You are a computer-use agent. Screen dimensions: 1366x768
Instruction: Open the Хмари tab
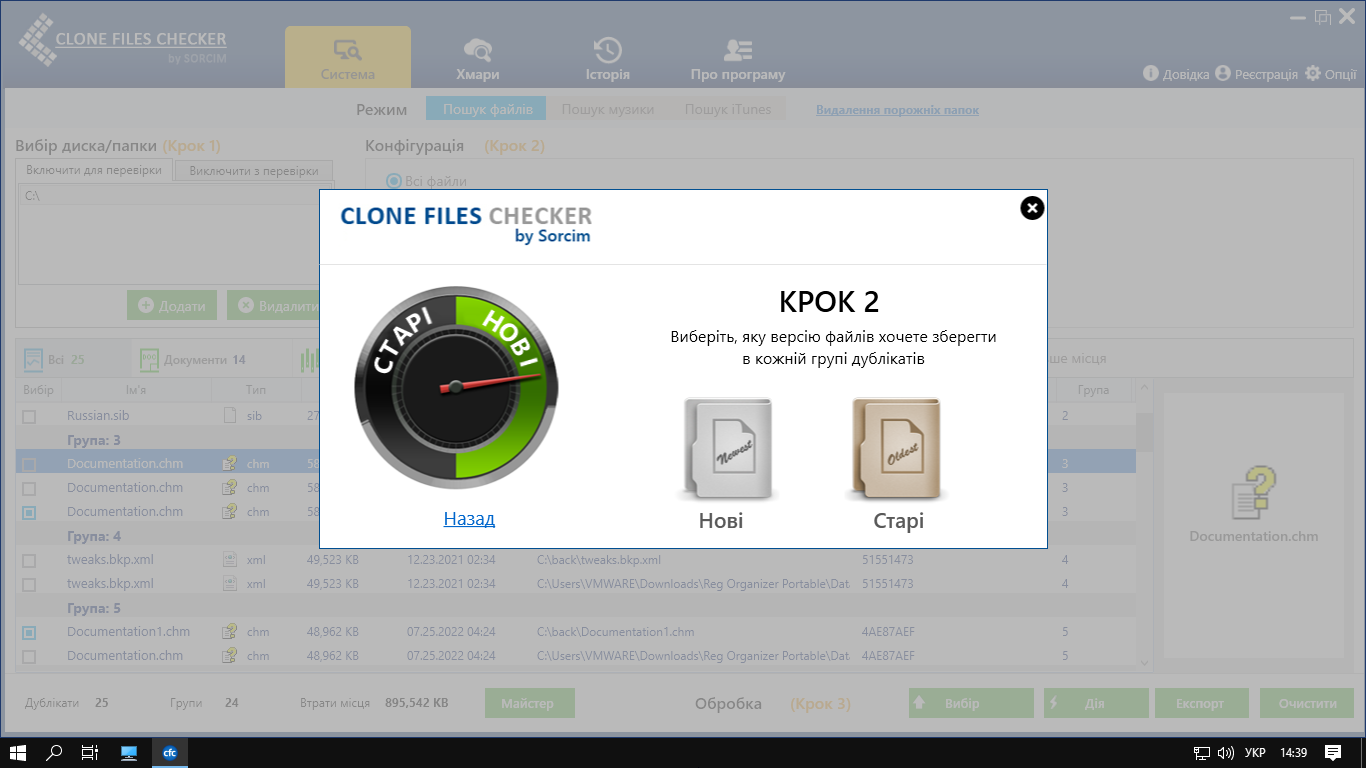coord(477,57)
